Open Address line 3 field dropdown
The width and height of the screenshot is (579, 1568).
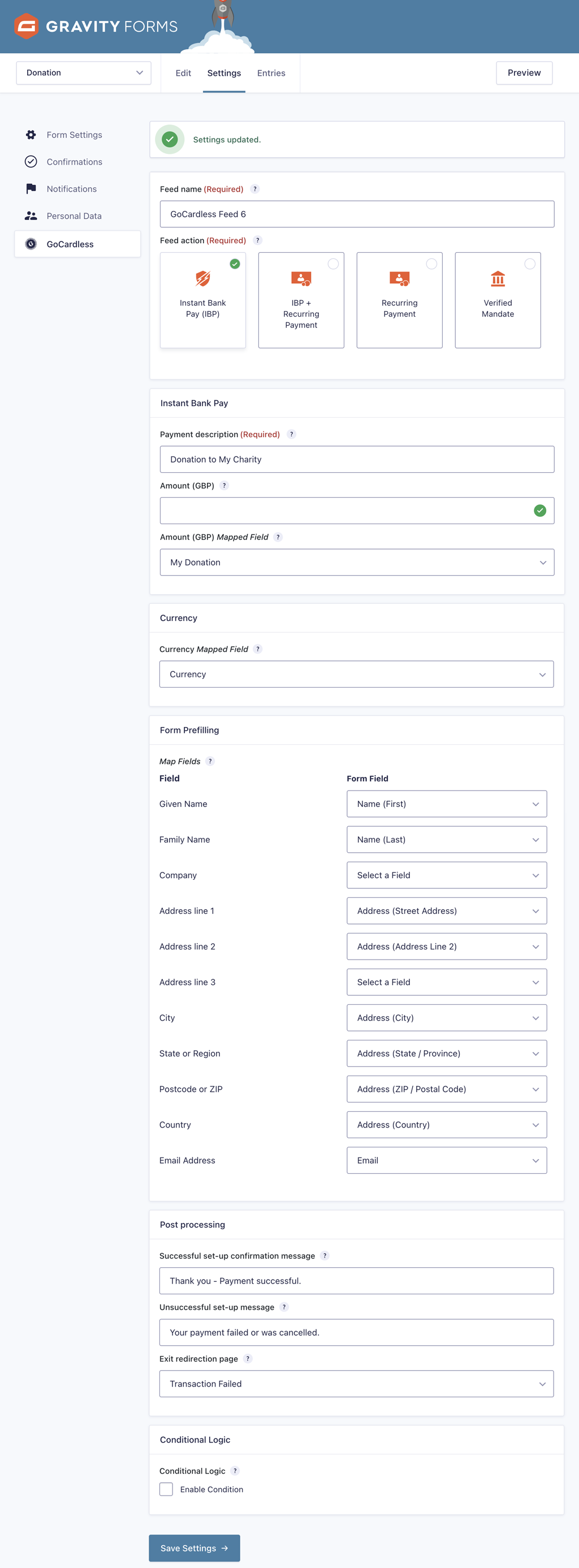pyautogui.click(x=447, y=982)
